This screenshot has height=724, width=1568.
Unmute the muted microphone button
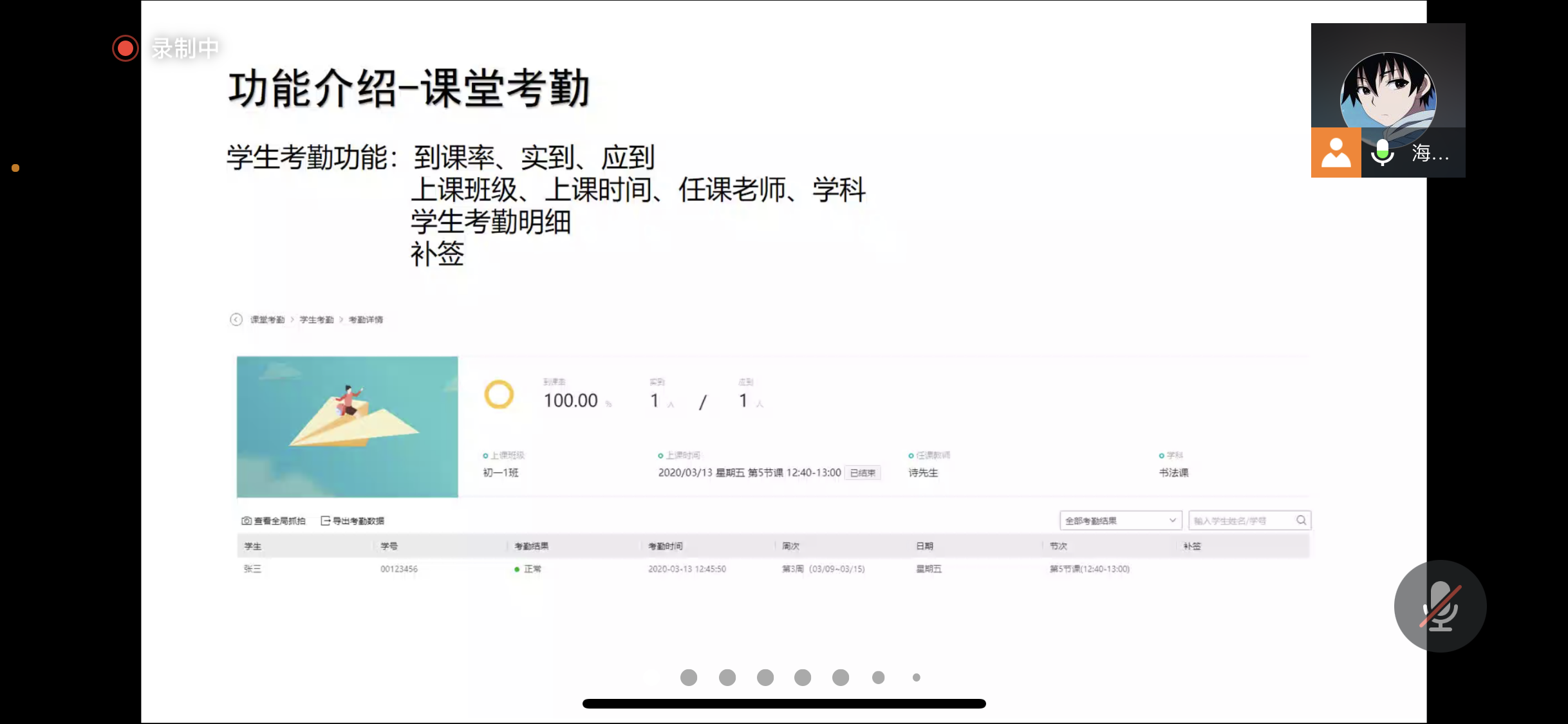pos(1440,606)
